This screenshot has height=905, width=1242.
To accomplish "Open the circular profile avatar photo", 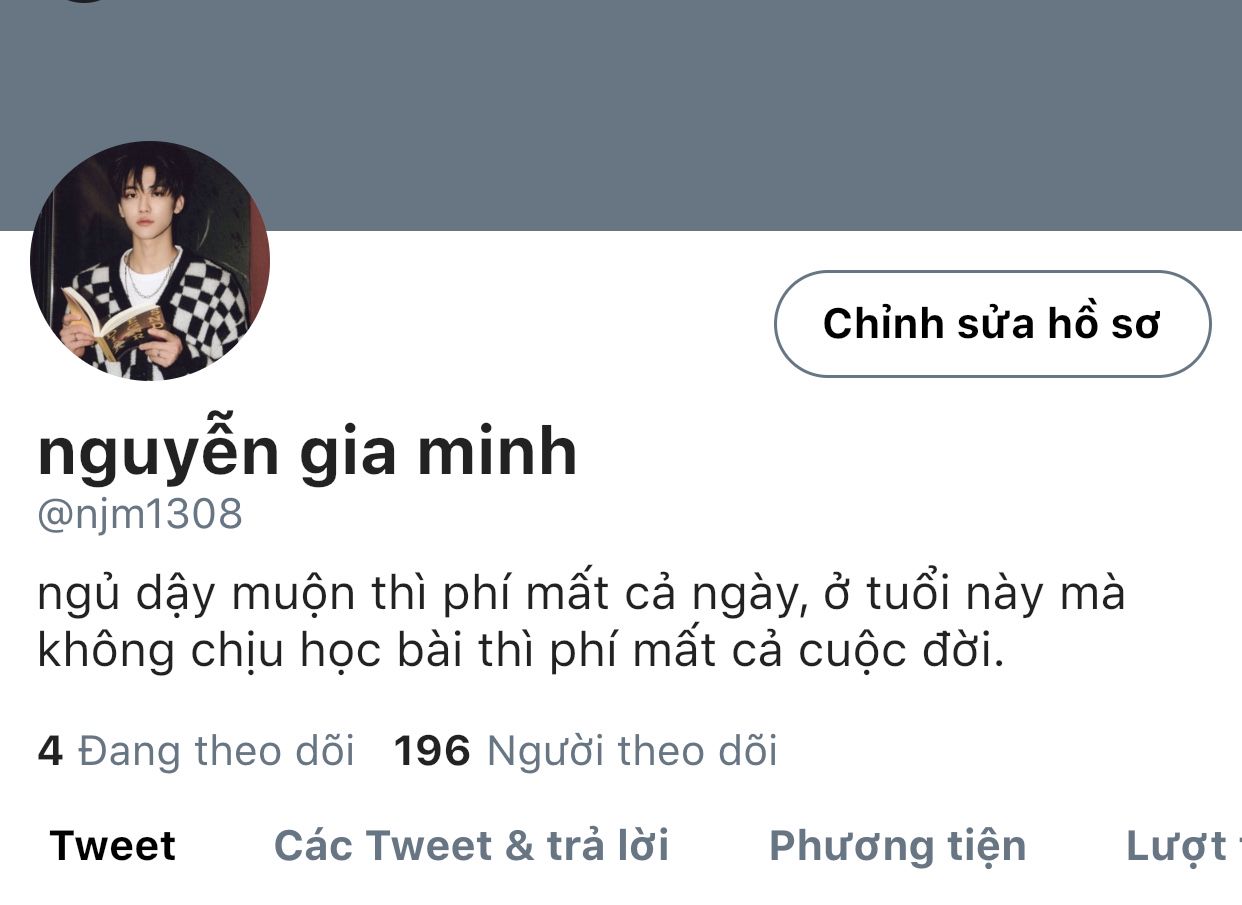I will 150,261.
